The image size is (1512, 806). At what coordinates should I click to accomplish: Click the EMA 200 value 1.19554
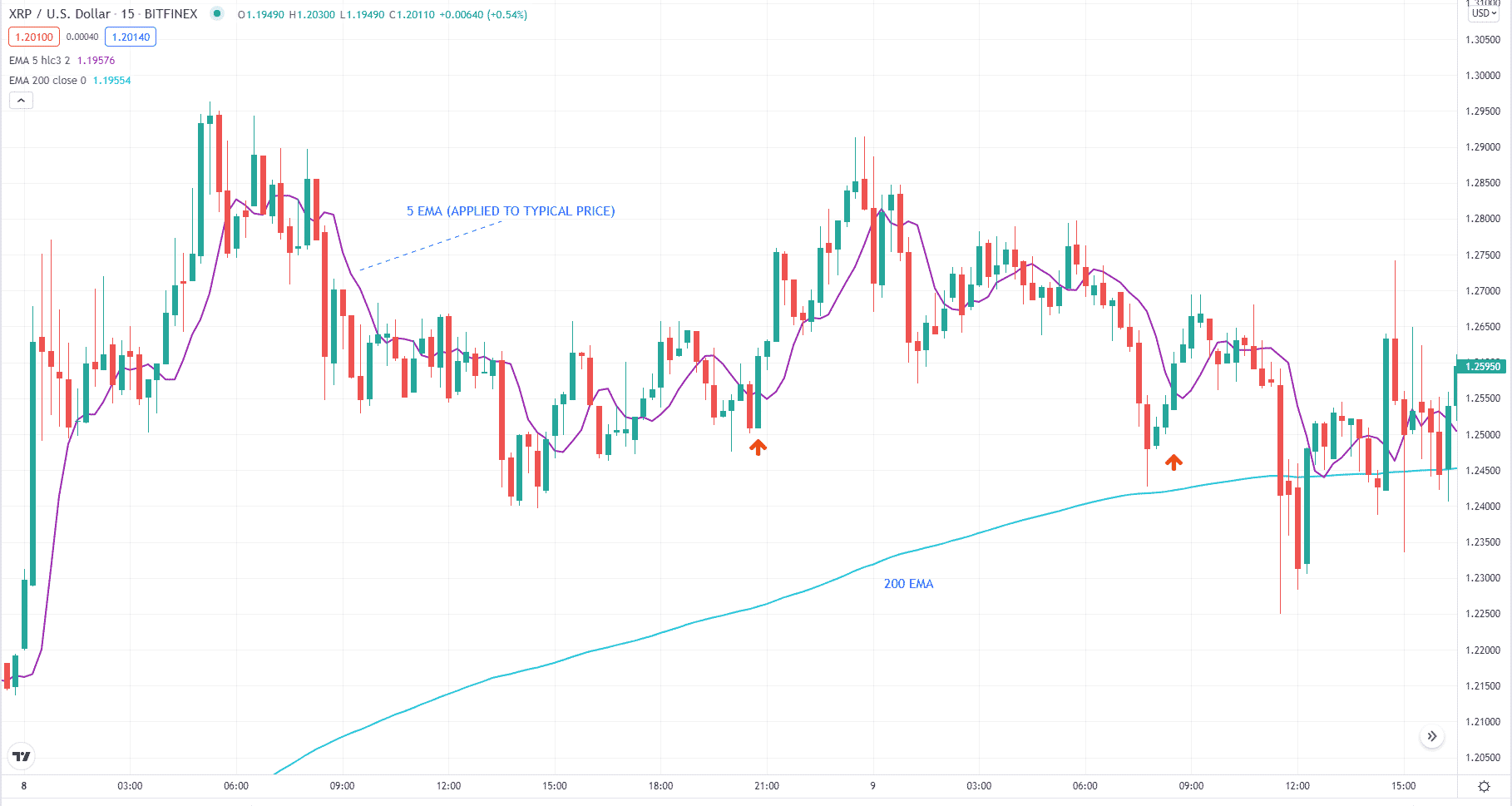point(111,81)
